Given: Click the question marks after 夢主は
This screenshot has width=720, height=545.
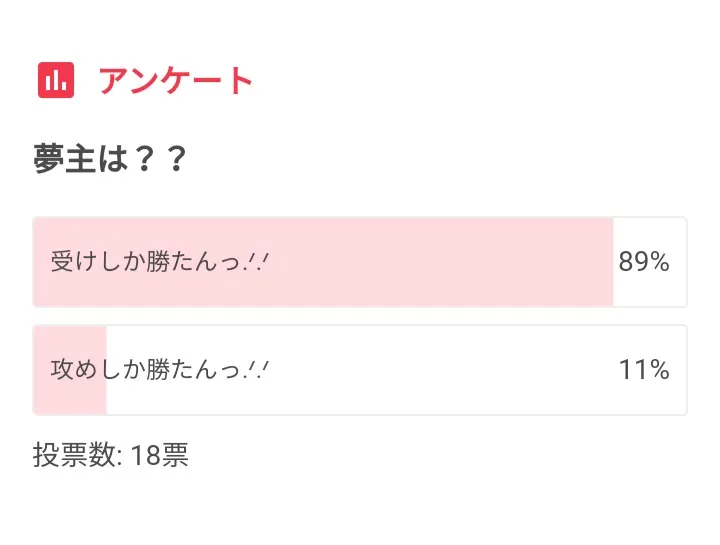Looking at the screenshot, I should pyautogui.click(x=163, y=160).
